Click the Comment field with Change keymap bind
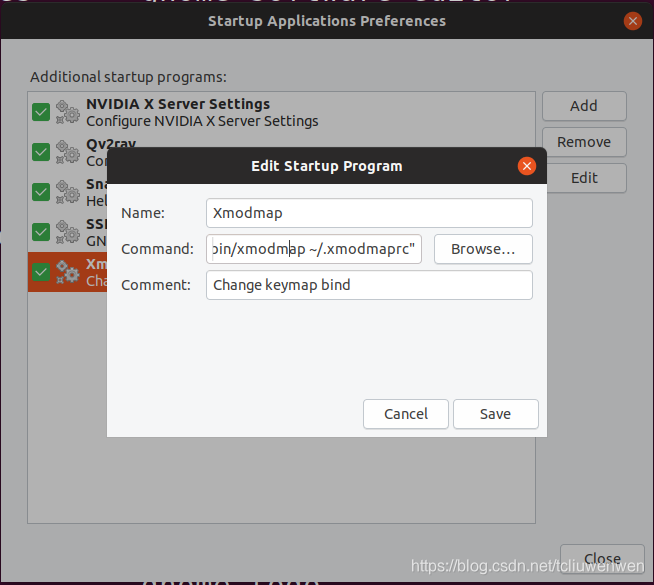Viewport: 654px width, 585px height. pyautogui.click(x=369, y=285)
